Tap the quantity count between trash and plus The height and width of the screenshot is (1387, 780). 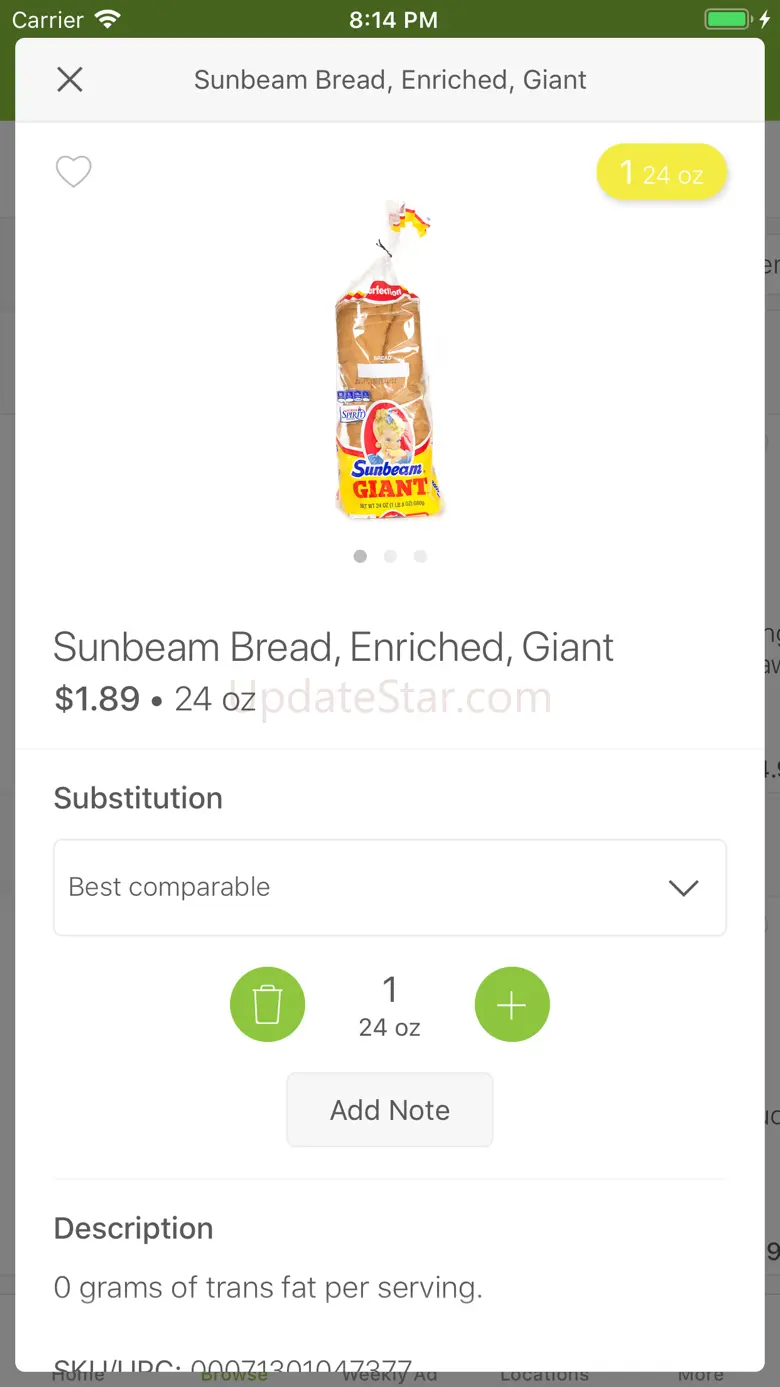pyautogui.click(x=390, y=1004)
